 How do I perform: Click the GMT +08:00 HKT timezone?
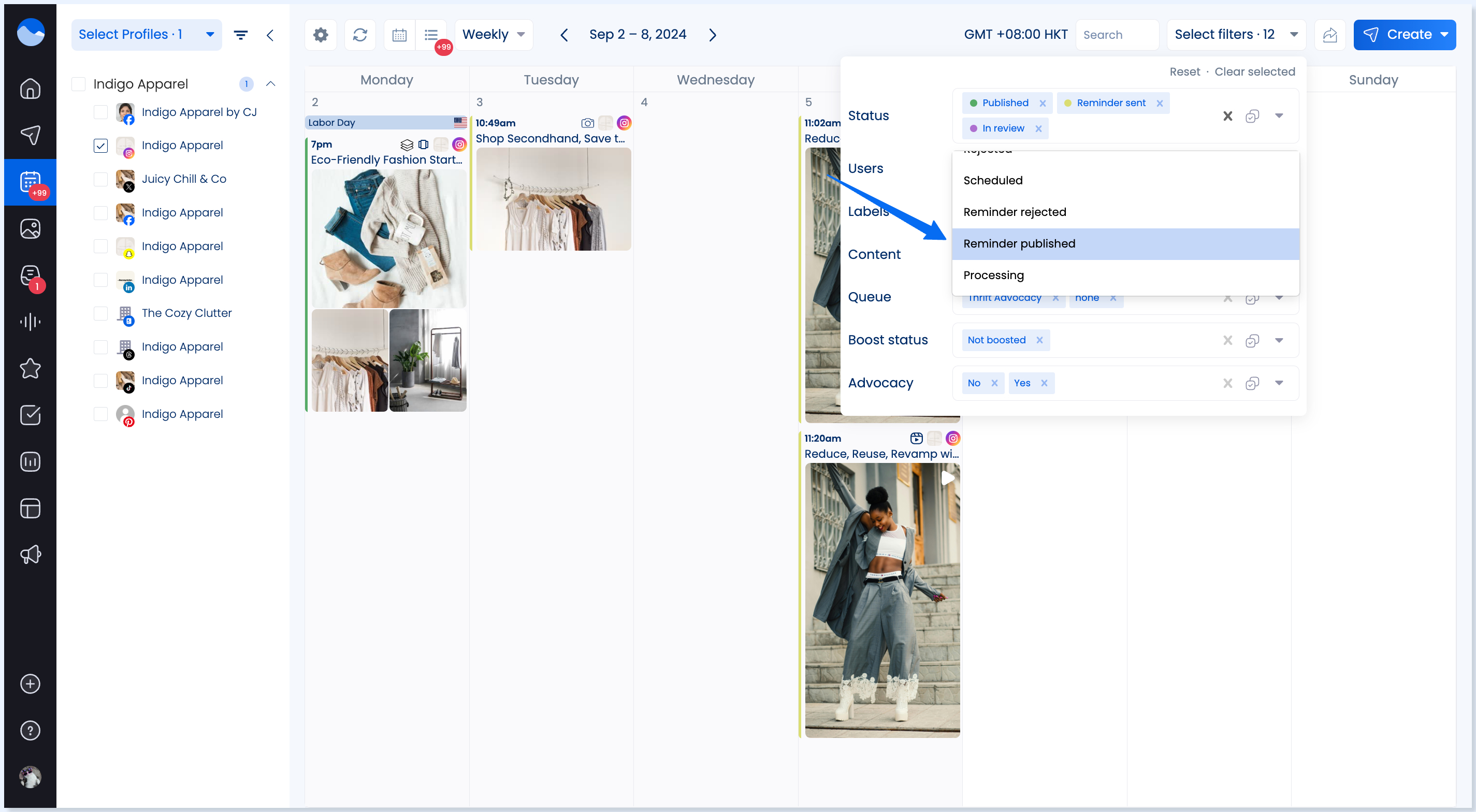[1015, 35]
